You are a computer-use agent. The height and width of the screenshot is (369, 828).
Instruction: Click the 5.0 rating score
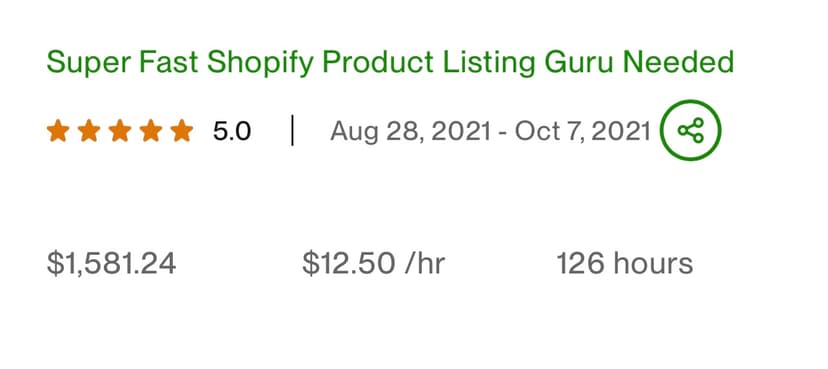tap(232, 131)
